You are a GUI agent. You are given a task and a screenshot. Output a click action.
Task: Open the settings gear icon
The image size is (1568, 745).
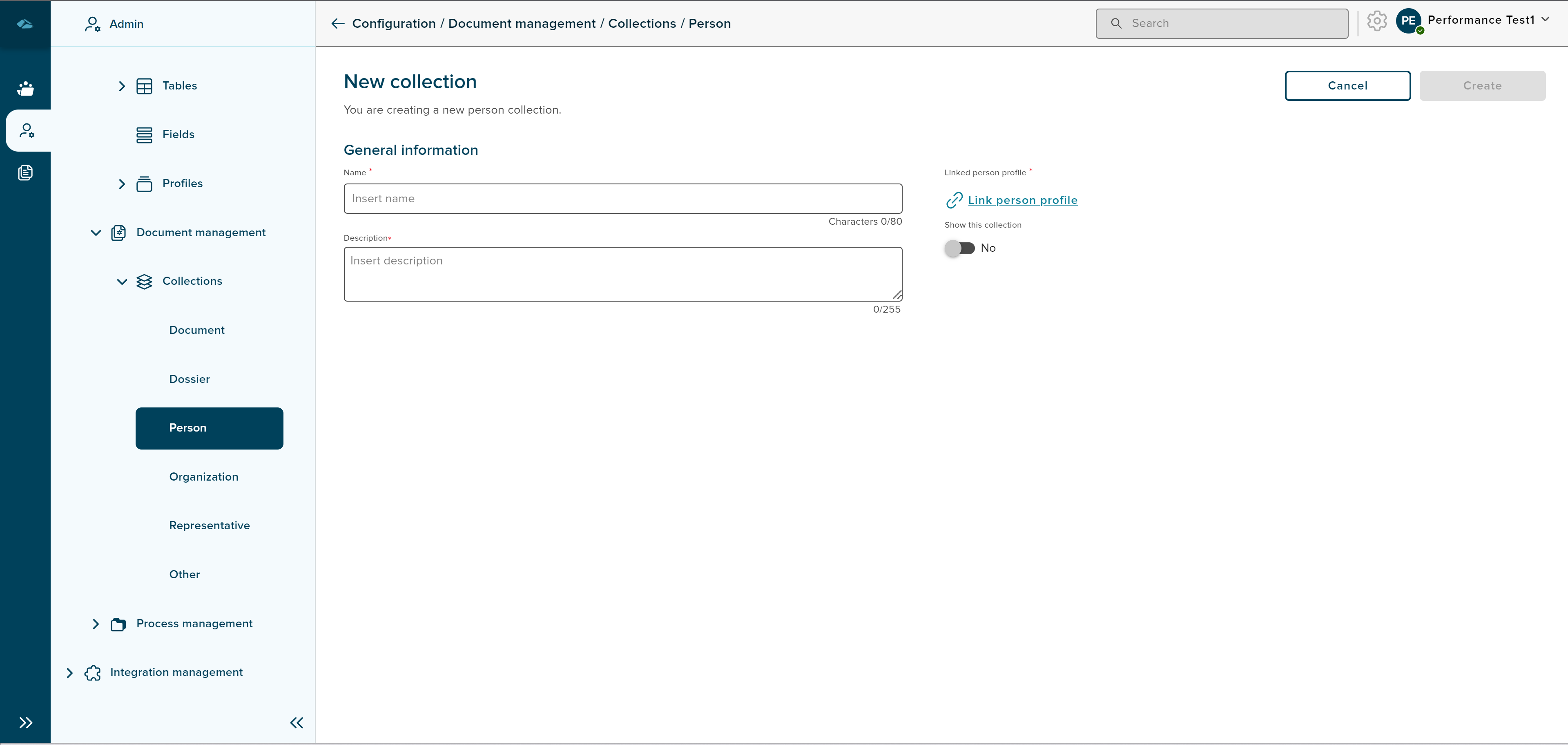1376,21
